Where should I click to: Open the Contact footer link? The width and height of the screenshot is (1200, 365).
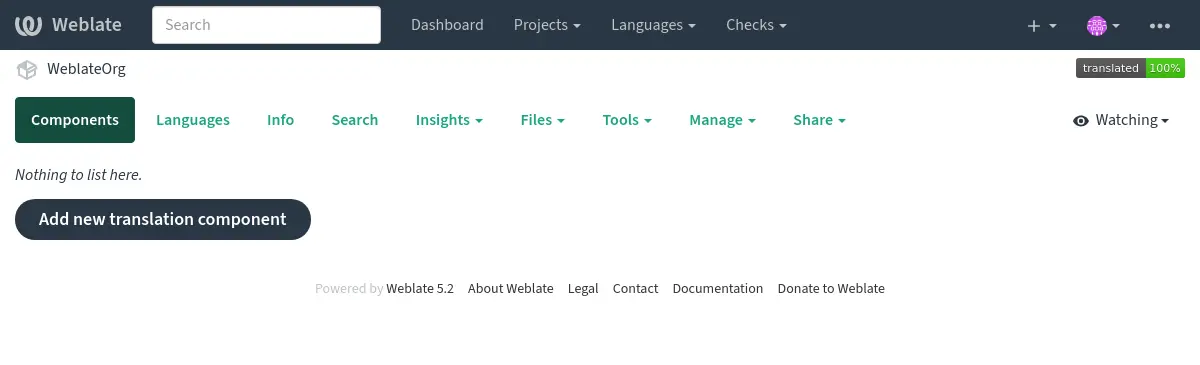635,288
